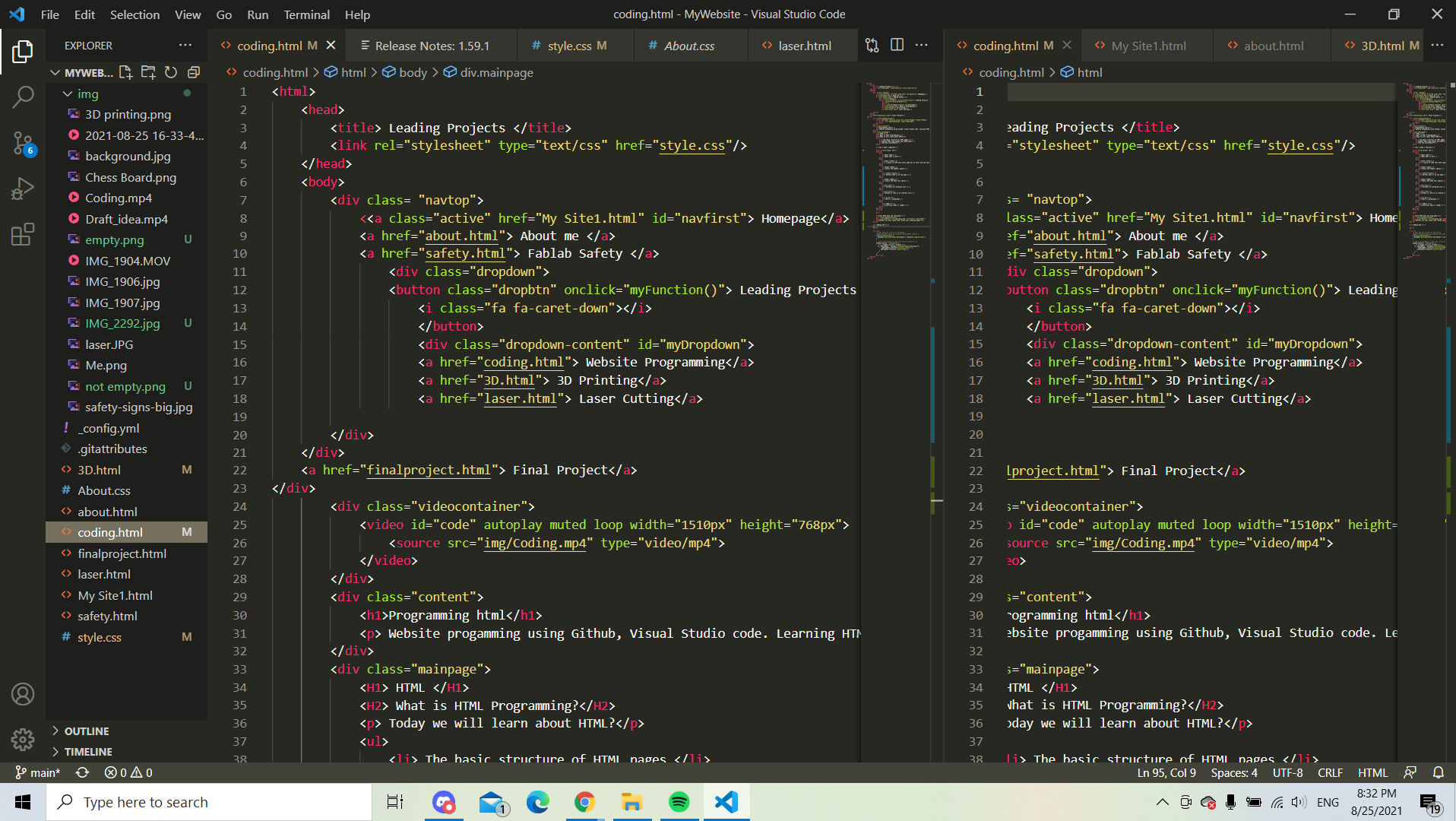
Task: Open div.mainpage breadcrumb dropdown
Action: point(489,72)
